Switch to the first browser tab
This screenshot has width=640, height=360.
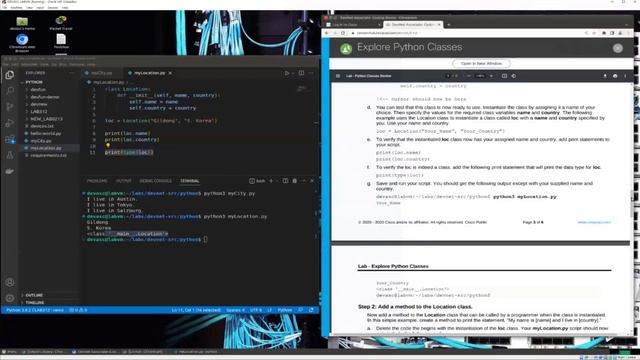(x=352, y=25)
